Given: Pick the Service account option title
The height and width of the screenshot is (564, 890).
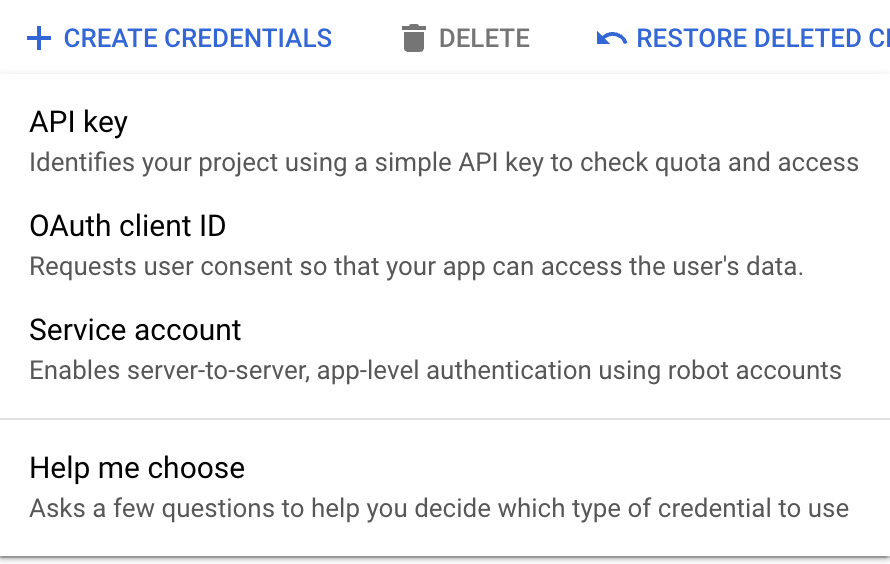Looking at the screenshot, I should 136,330.
